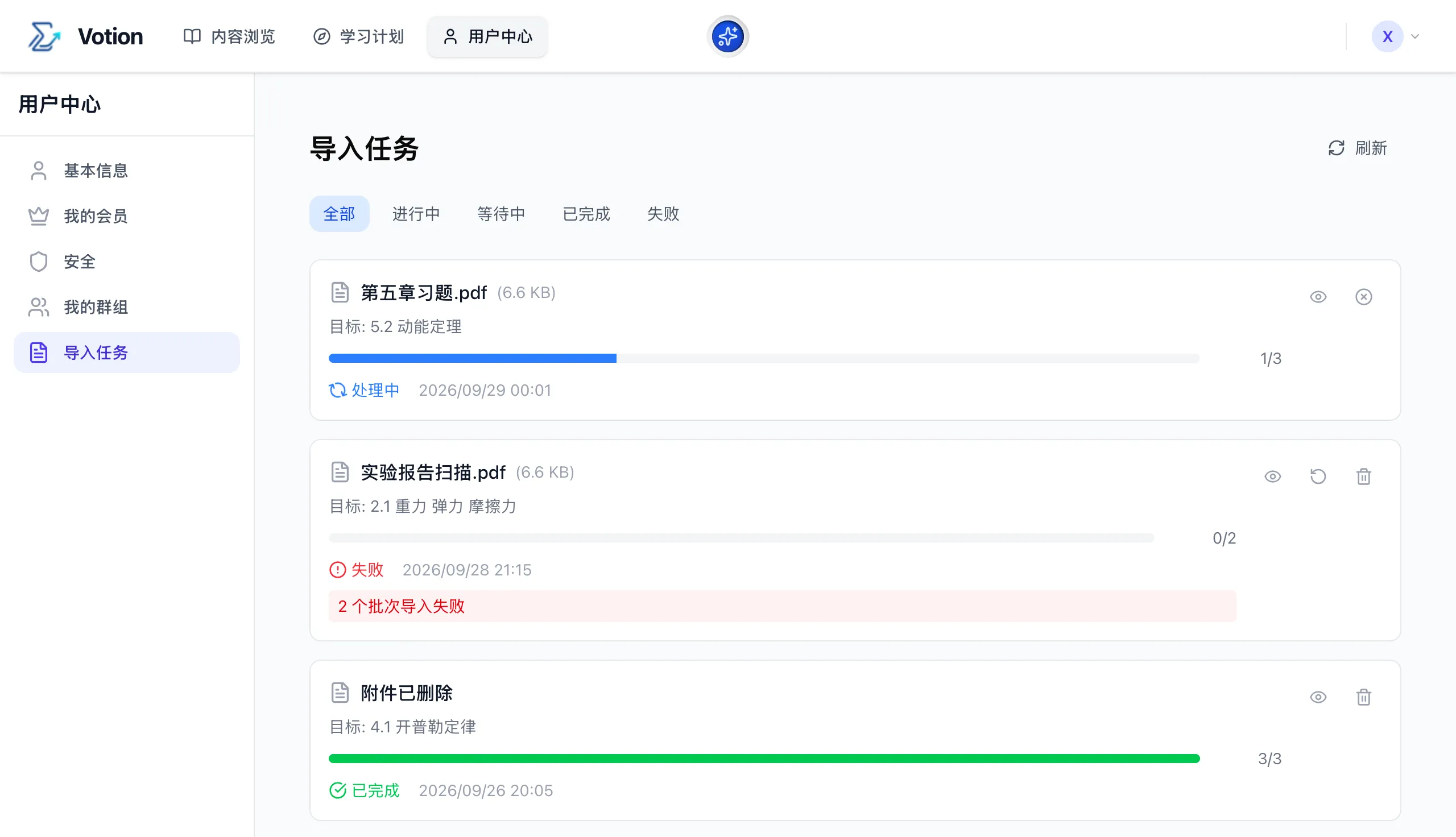Viewport: 1456px width, 837px height.
Task: Click the 3/3 progress count
Action: [1270, 759]
